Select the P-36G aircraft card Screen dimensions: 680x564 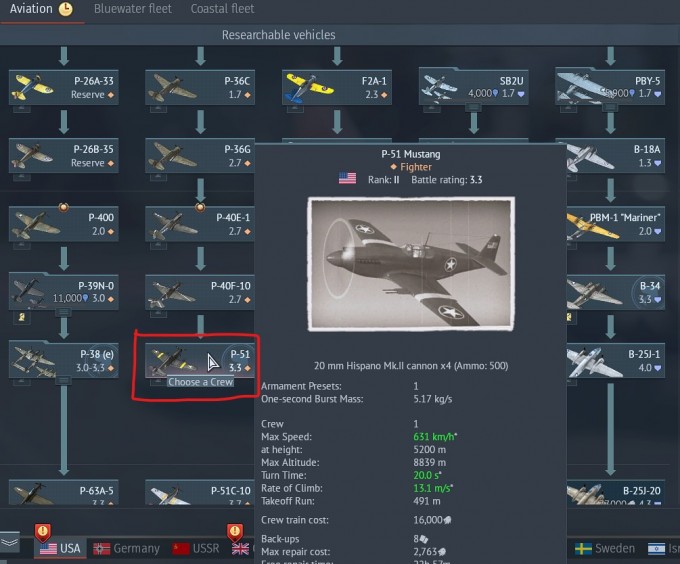pyautogui.click(x=200, y=156)
